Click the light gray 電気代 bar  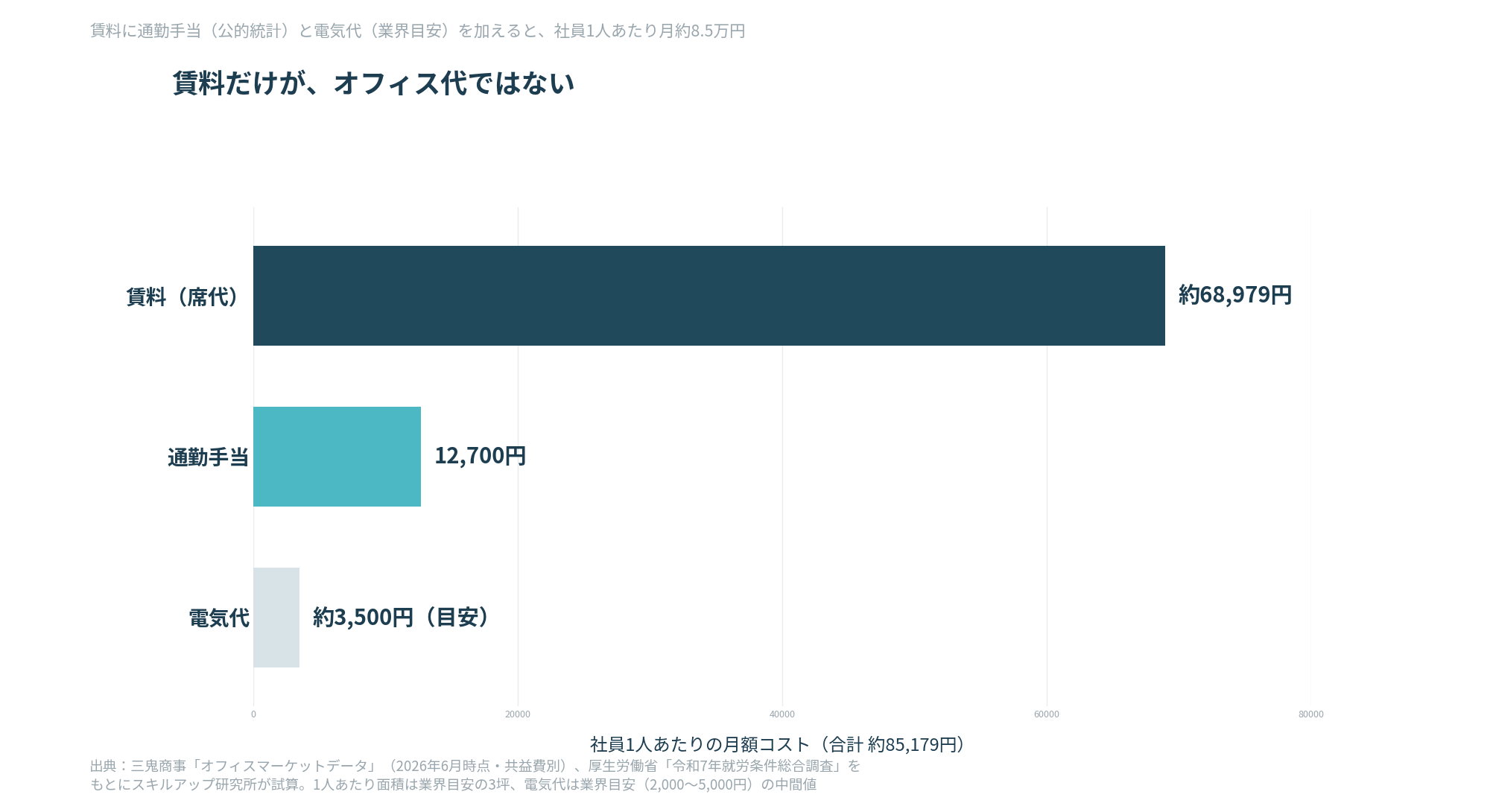(x=276, y=618)
